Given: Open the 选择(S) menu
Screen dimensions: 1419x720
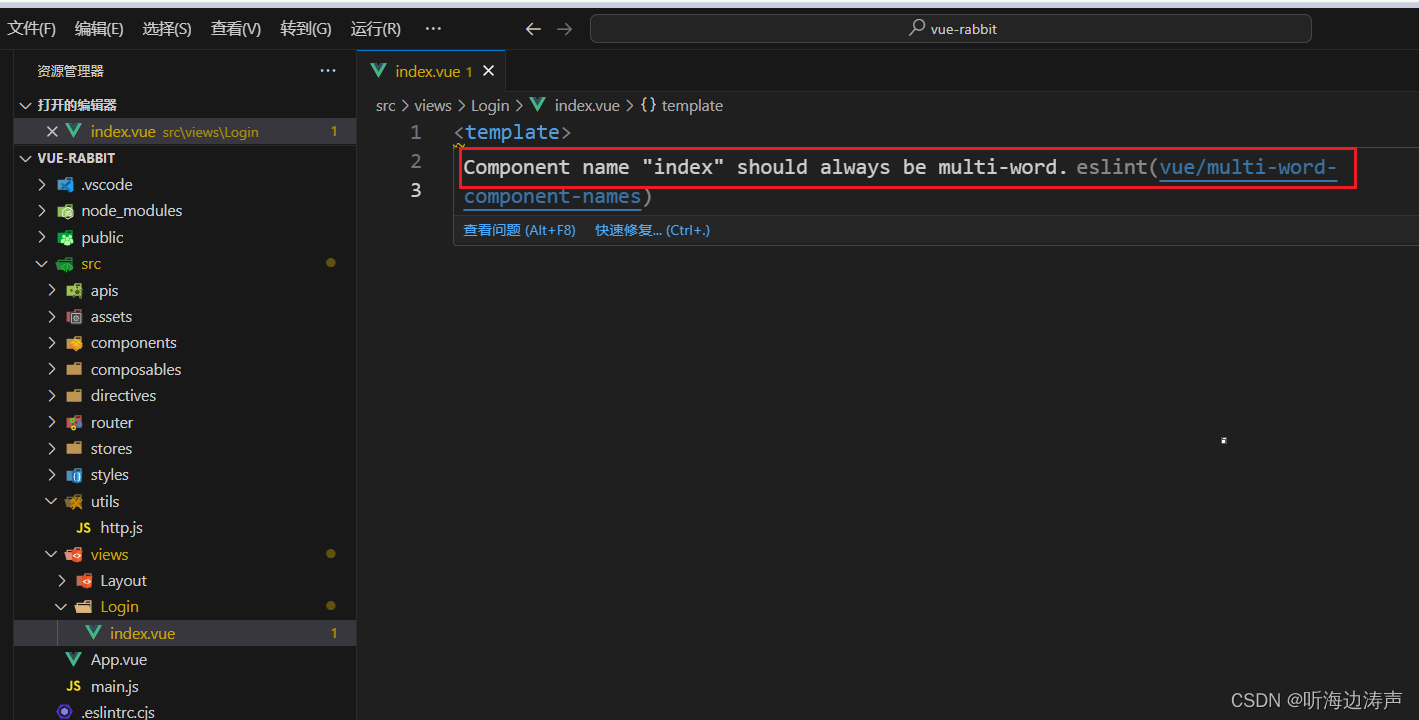Looking at the screenshot, I should (167, 29).
